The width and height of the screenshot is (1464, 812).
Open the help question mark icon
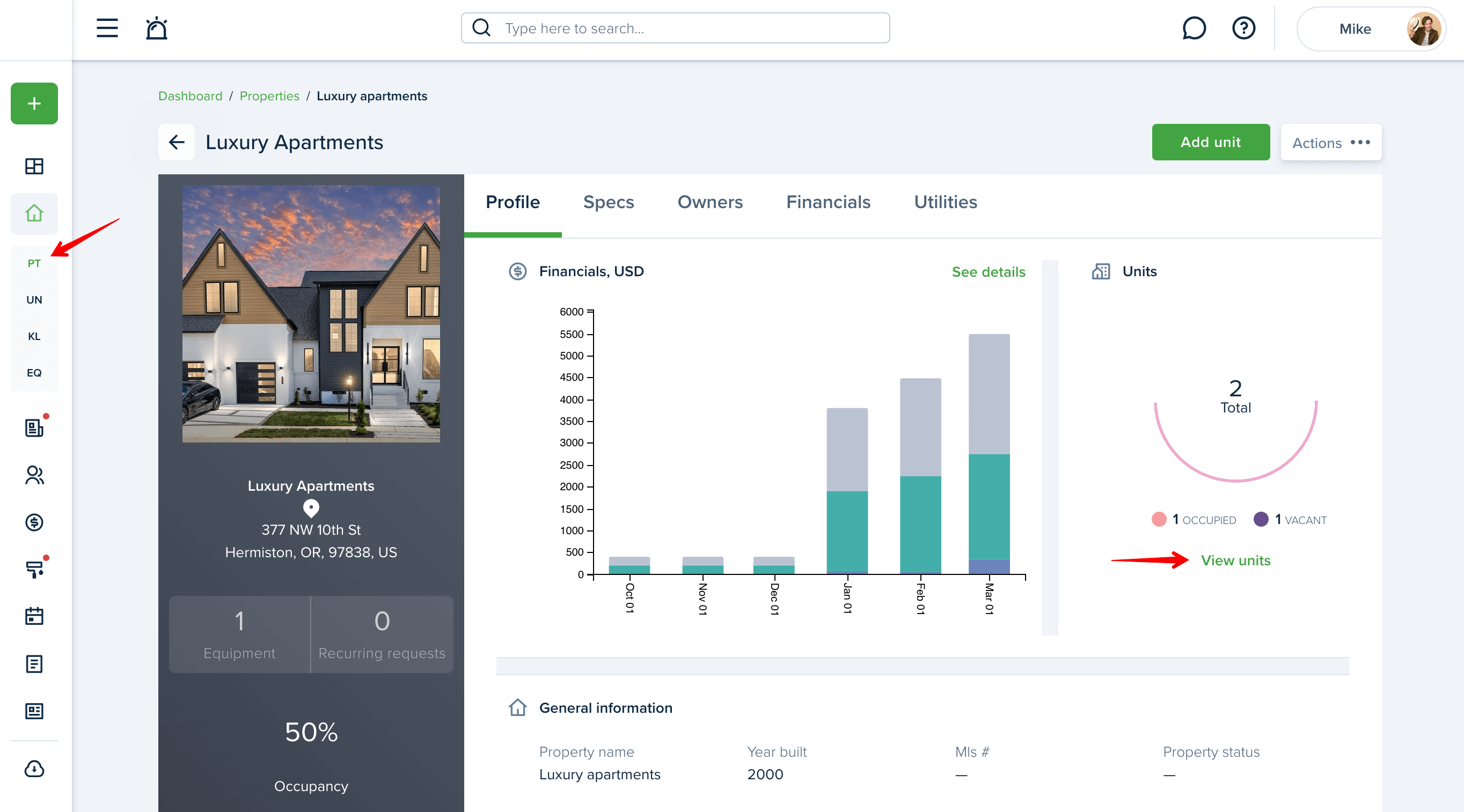click(1243, 28)
